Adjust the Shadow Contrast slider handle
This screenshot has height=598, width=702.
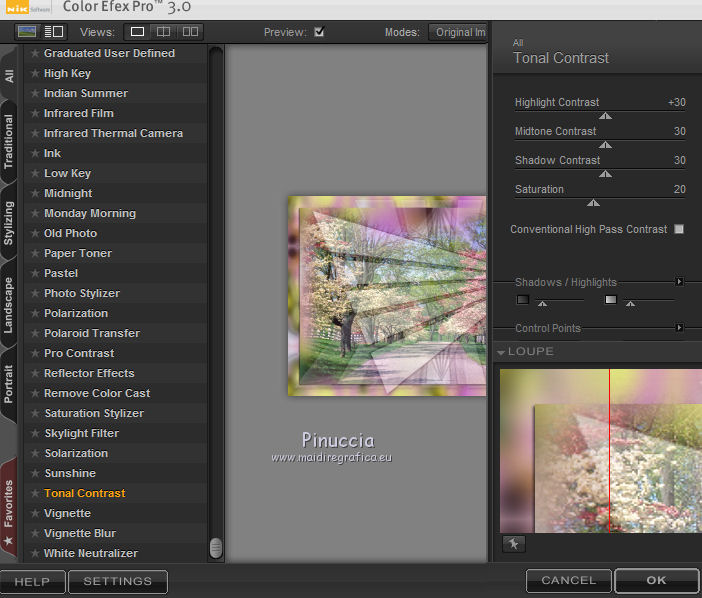[605, 174]
